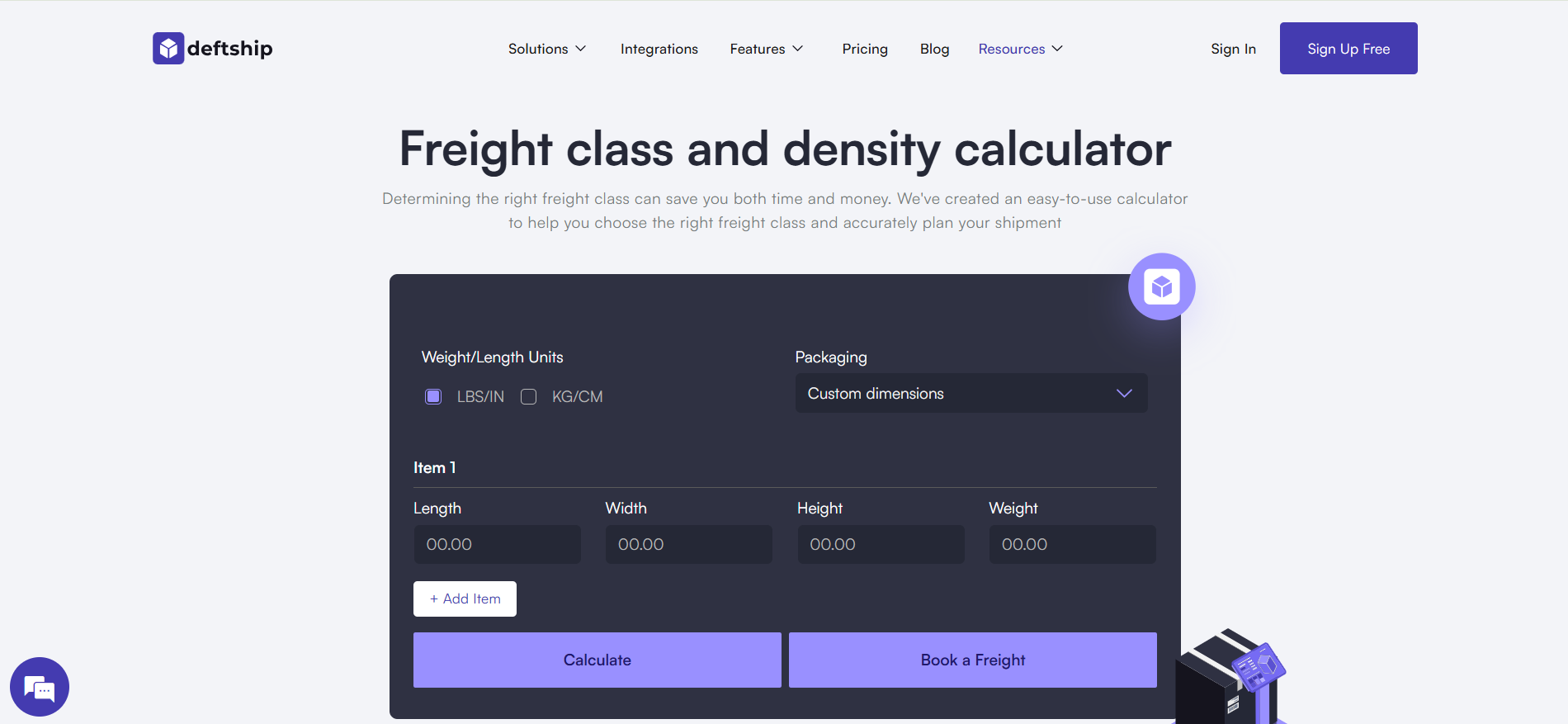Viewport: 1568px width, 724px height.
Task: Click the Sign Up Free button
Action: click(1348, 48)
